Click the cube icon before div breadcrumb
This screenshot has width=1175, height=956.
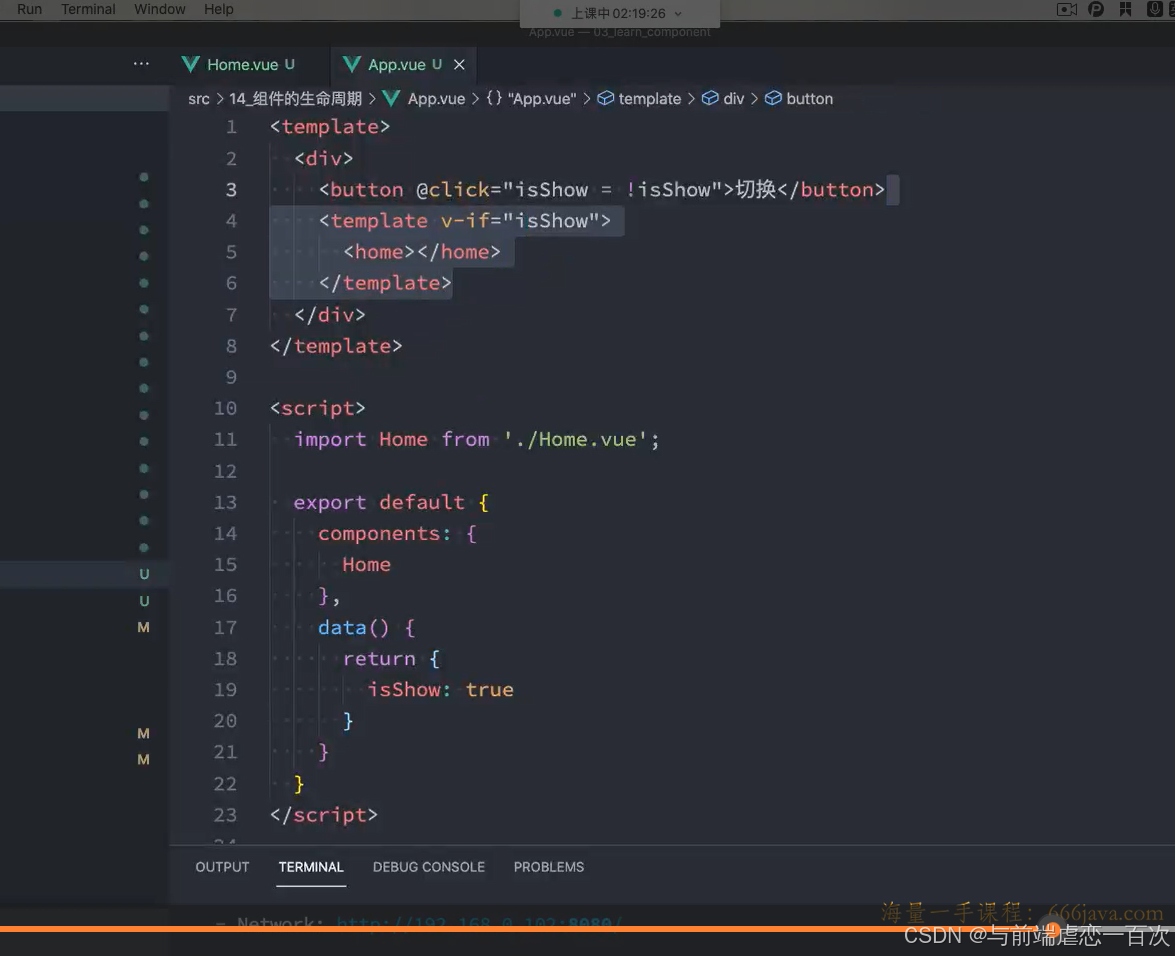pyautogui.click(x=710, y=98)
